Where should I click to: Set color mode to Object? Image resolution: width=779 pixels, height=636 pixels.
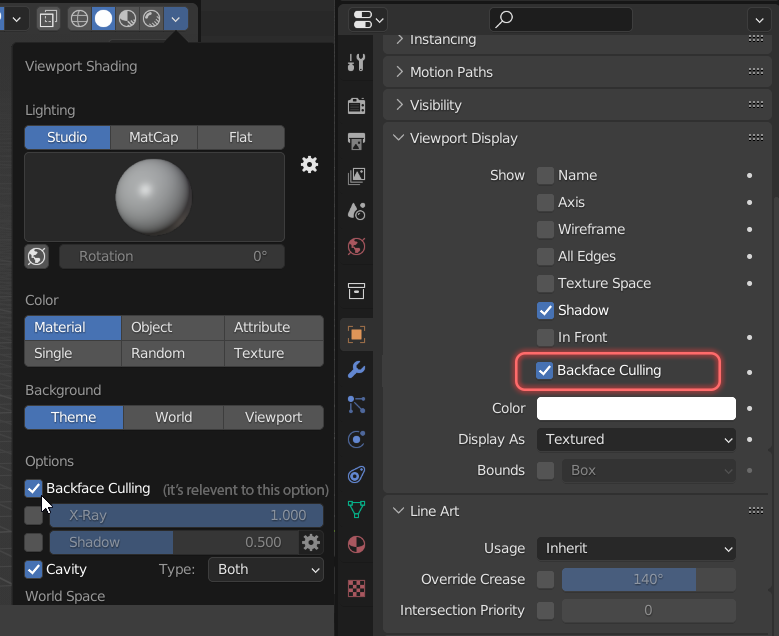coord(172,327)
